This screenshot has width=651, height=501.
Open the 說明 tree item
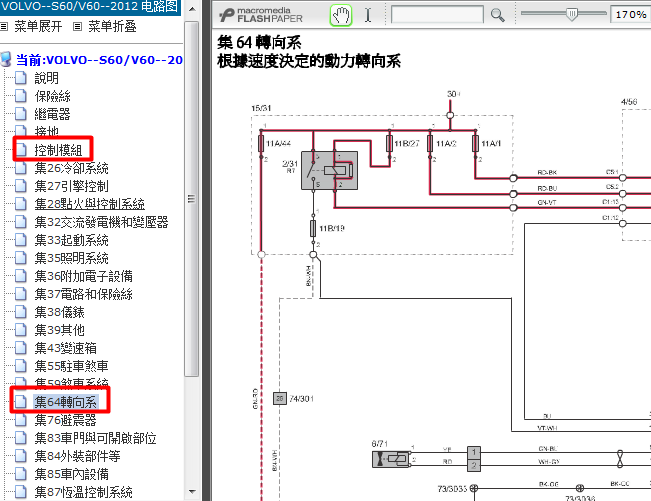[46, 78]
